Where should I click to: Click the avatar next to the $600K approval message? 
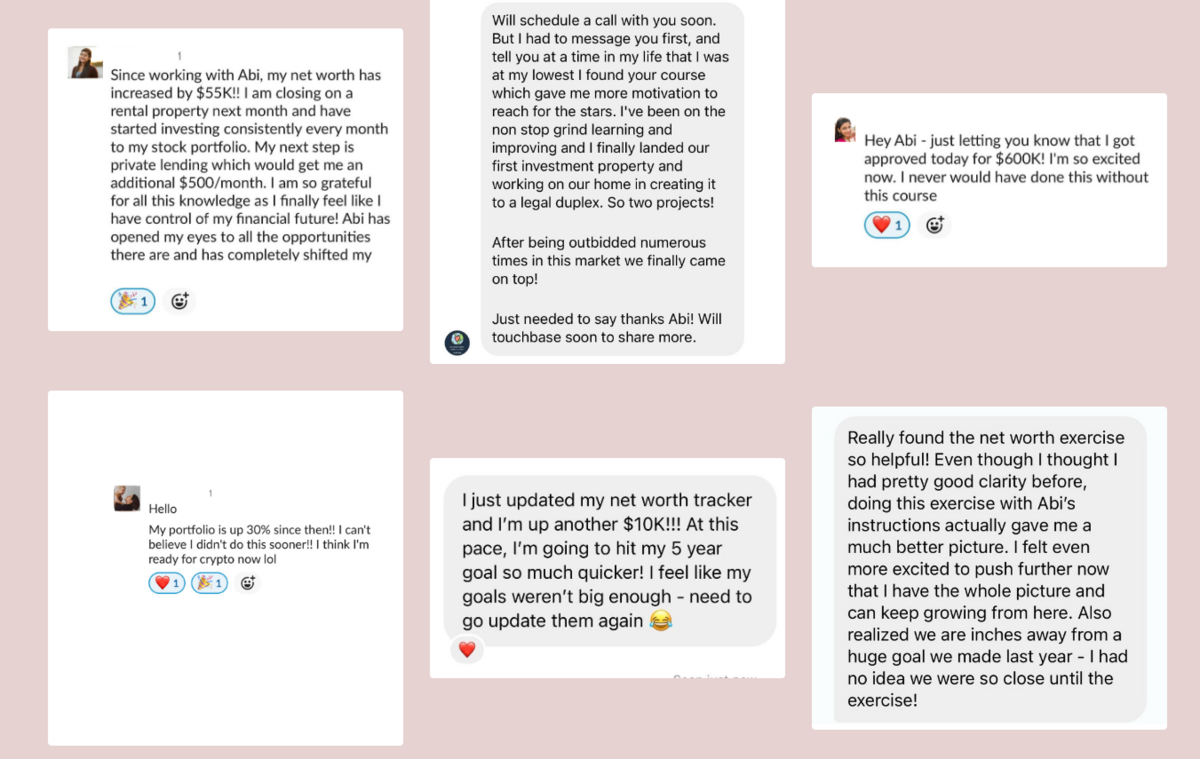pos(845,130)
